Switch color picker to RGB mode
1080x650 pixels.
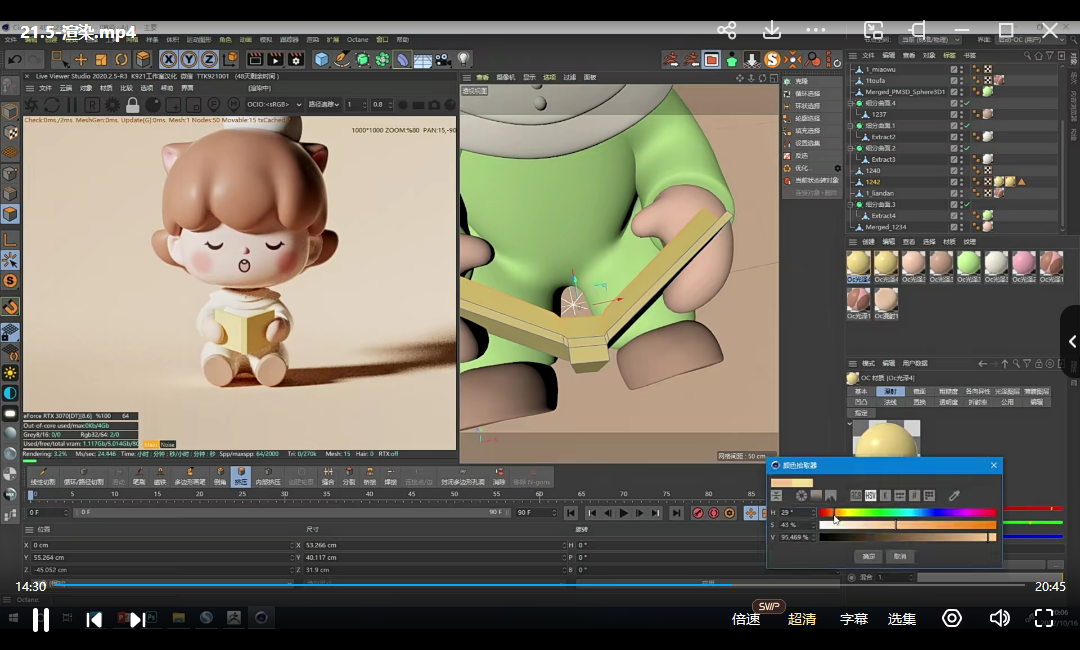pyautogui.click(x=855, y=496)
